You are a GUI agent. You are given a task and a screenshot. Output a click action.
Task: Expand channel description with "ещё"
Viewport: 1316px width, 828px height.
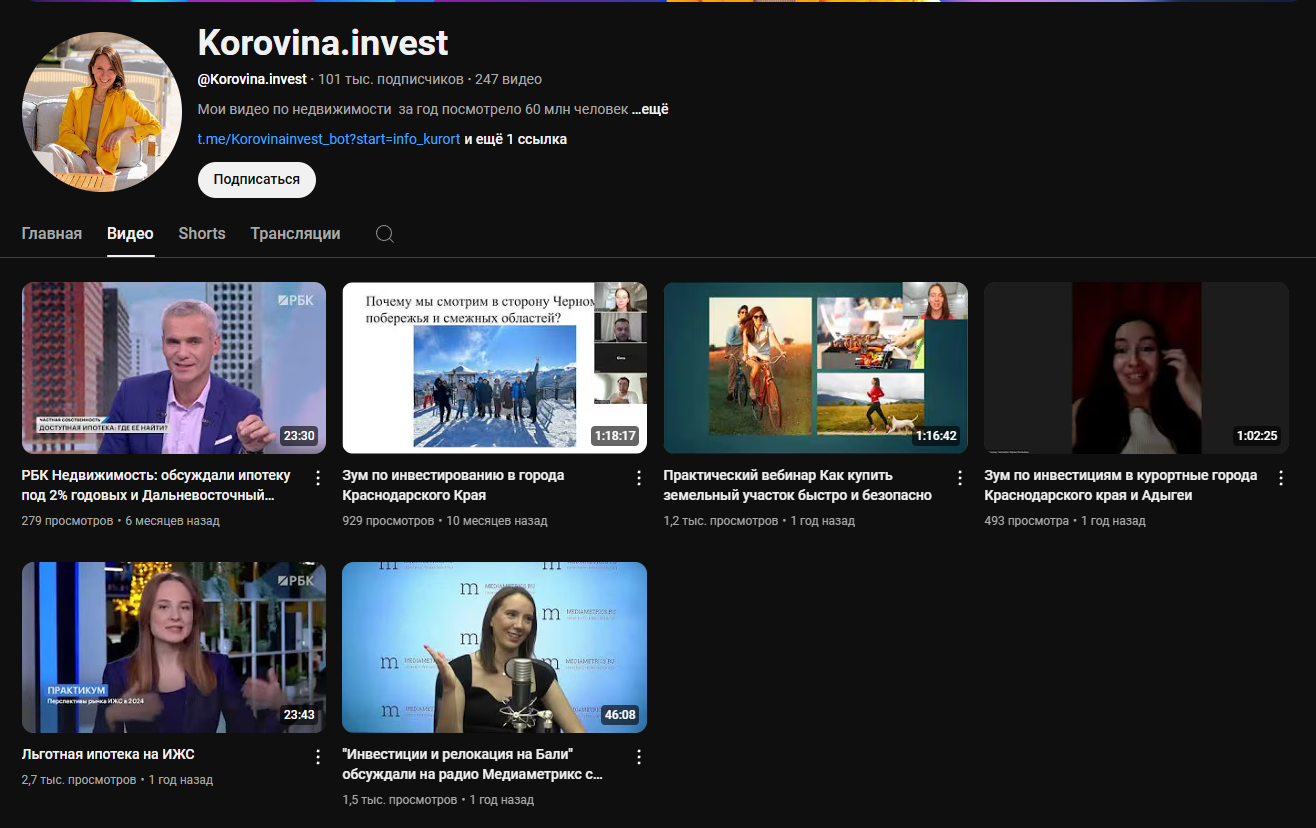coord(650,109)
